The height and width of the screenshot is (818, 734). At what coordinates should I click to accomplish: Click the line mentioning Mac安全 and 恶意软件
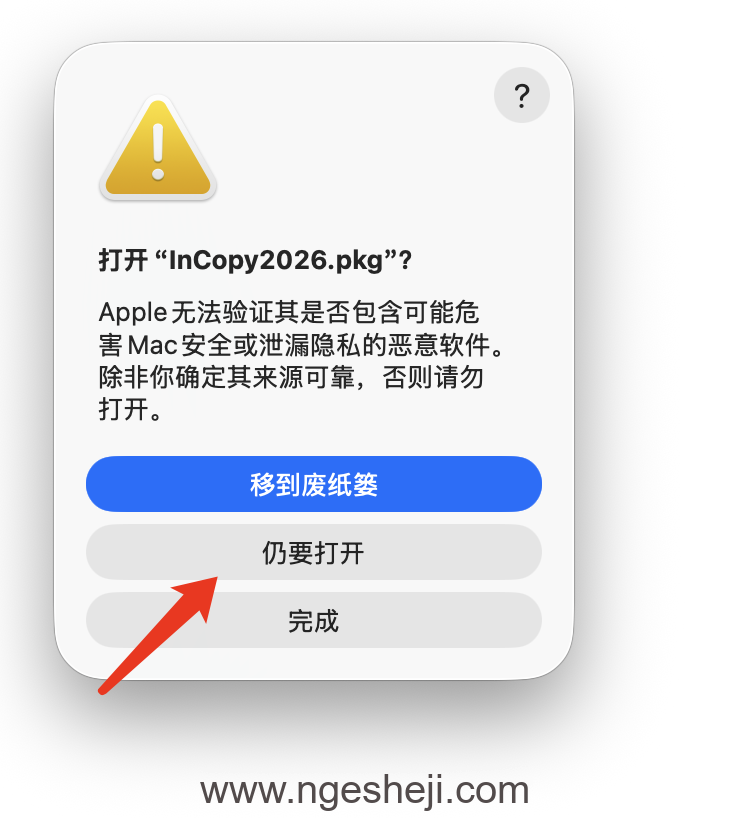301,345
